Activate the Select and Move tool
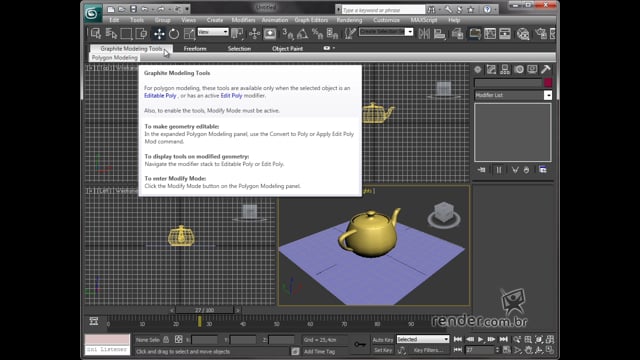 coord(159,33)
